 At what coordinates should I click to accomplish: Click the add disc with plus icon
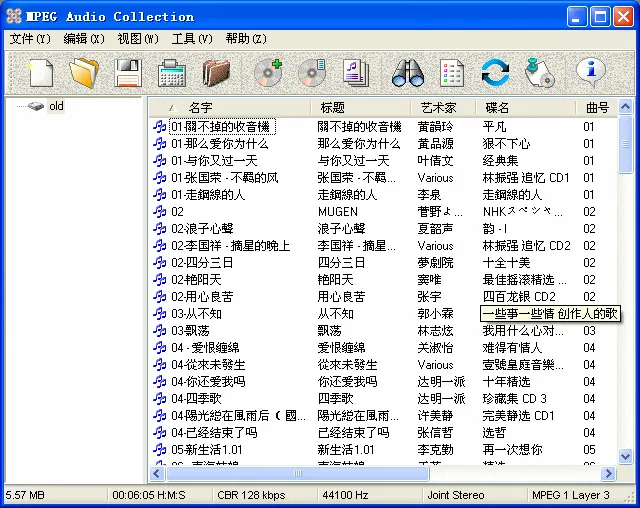pyautogui.click(x=268, y=73)
